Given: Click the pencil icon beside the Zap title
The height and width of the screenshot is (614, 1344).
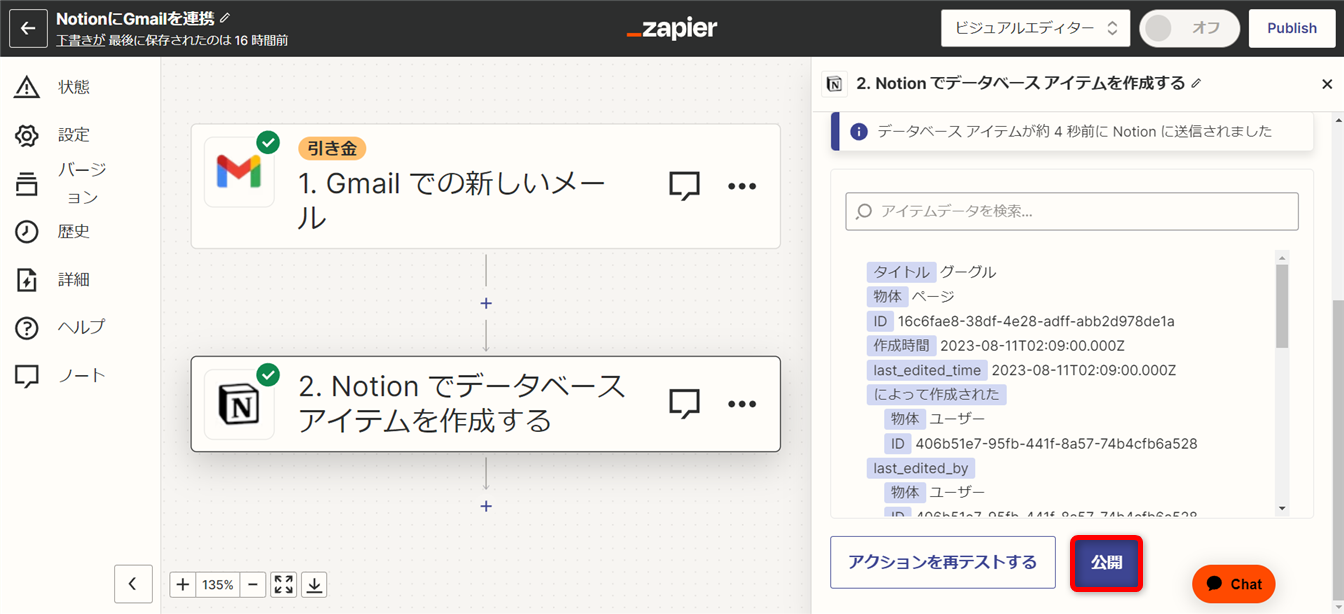Looking at the screenshot, I should click(225, 18).
